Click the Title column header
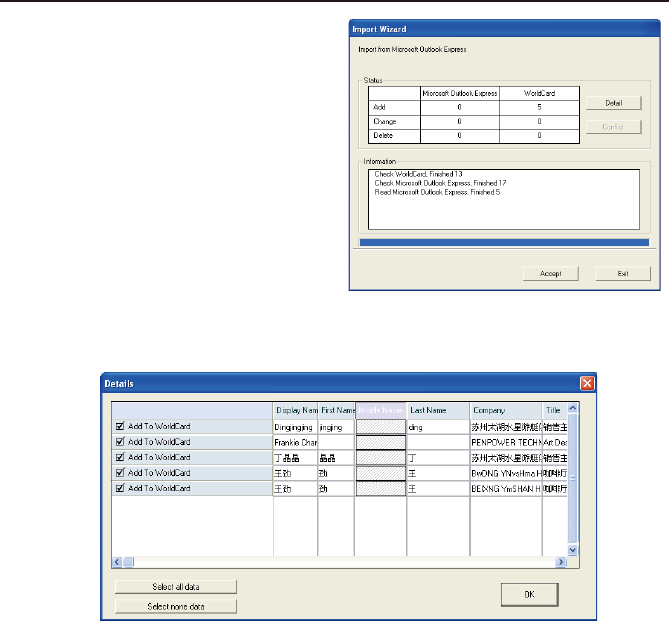Image resolution: width=669 pixels, height=621 pixels. click(555, 410)
